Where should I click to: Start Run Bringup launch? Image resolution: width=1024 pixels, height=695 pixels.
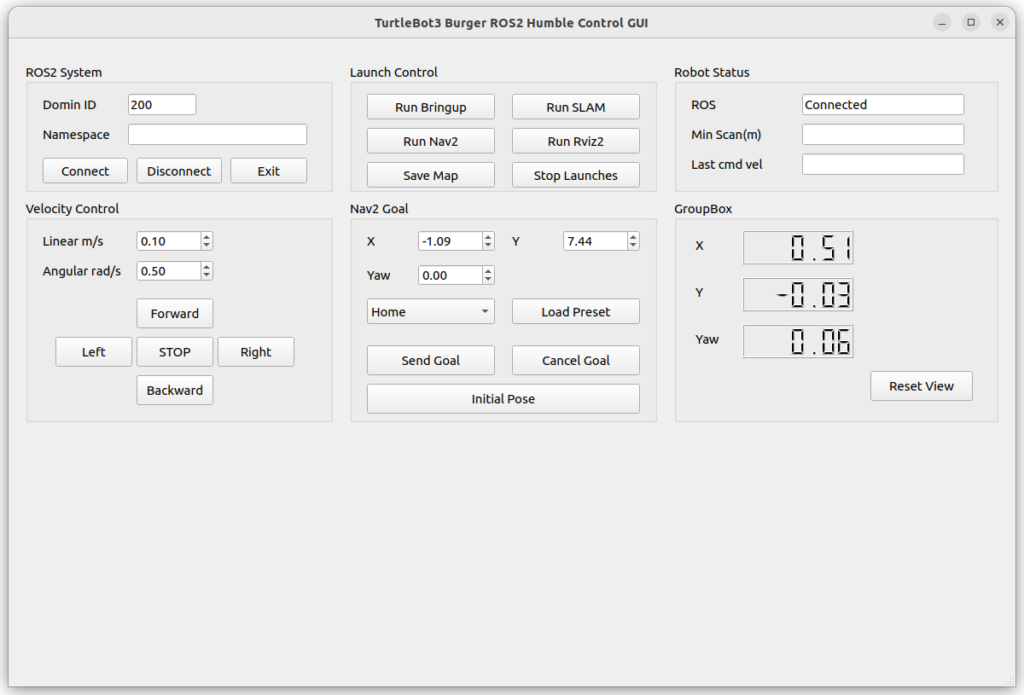pyautogui.click(x=430, y=107)
